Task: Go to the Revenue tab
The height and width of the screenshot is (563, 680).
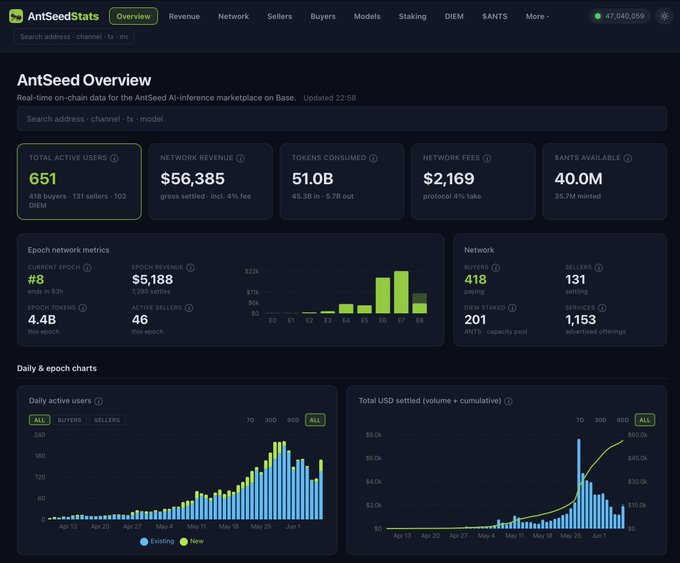Action: pos(184,16)
